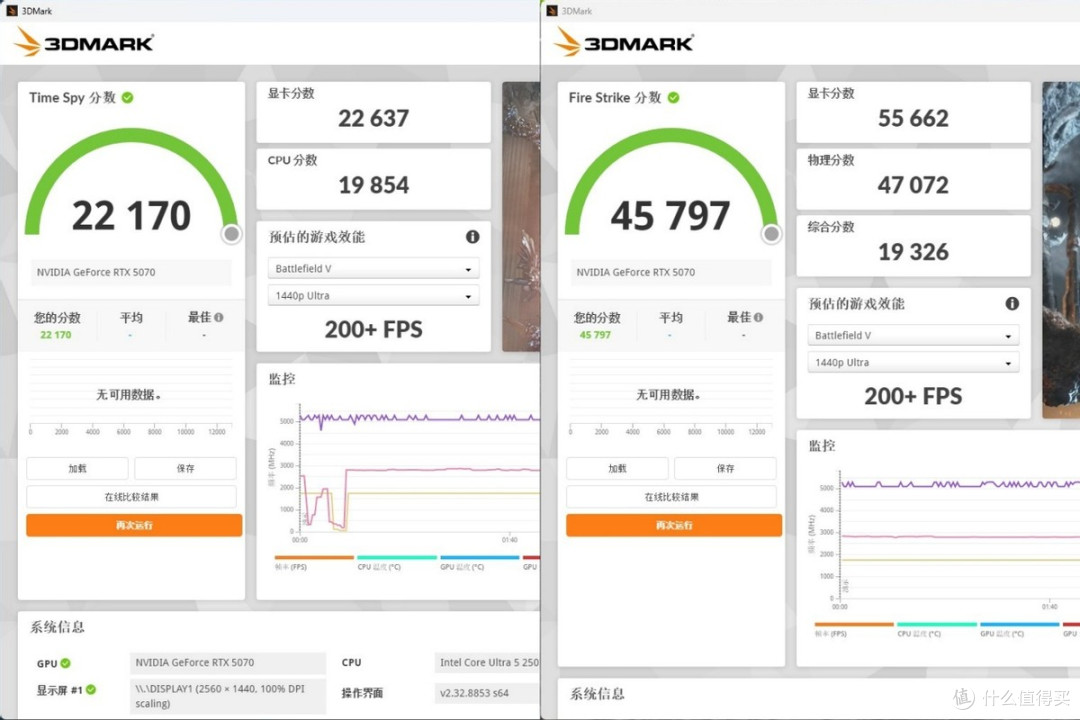The width and height of the screenshot is (1080, 720).
Task: Click your score value 45 797 in green
Action: pyautogui.click(x=594, y=335)
